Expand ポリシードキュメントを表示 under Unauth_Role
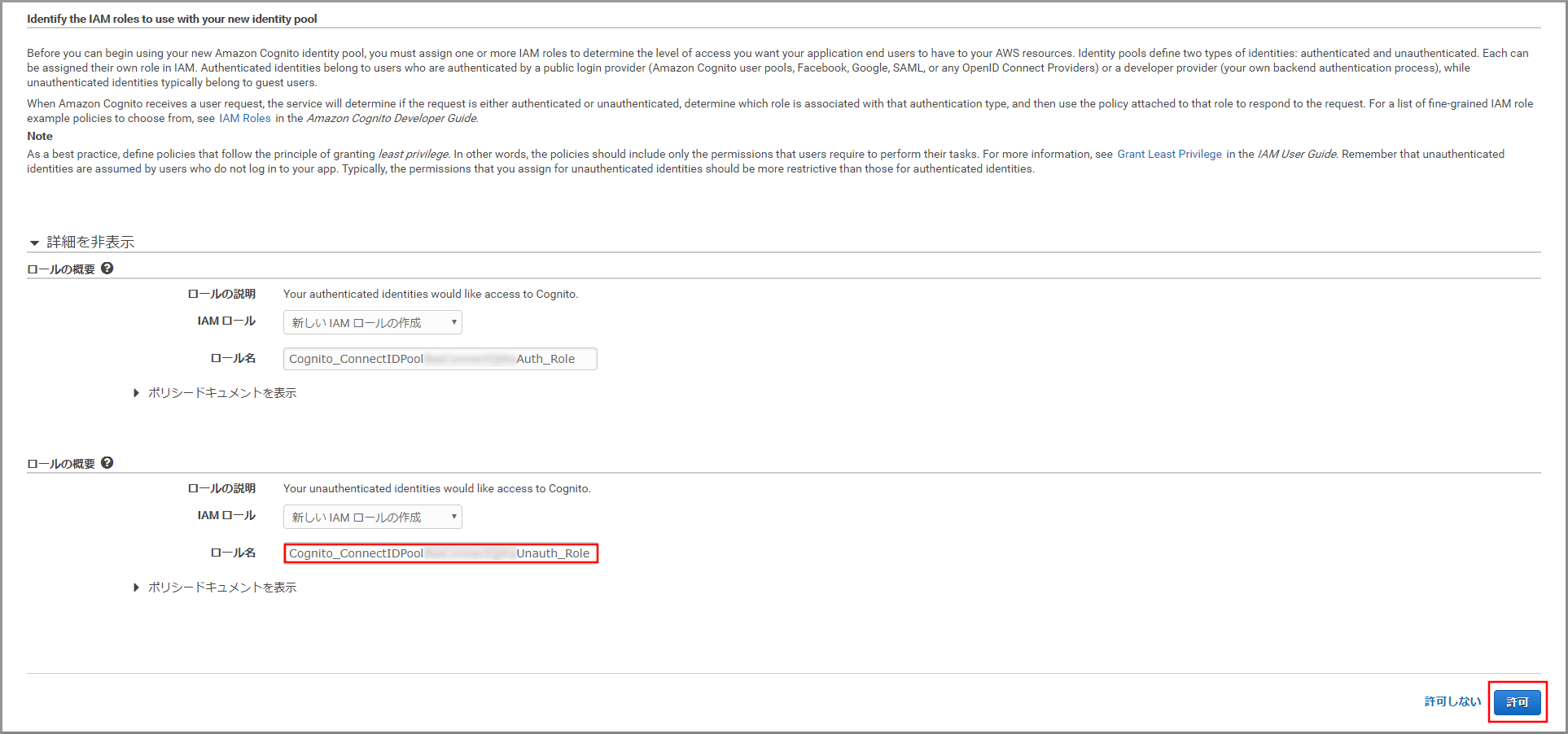Image resolution: width=1568 pixels, height=734 pixels. [x=216, y=588]
